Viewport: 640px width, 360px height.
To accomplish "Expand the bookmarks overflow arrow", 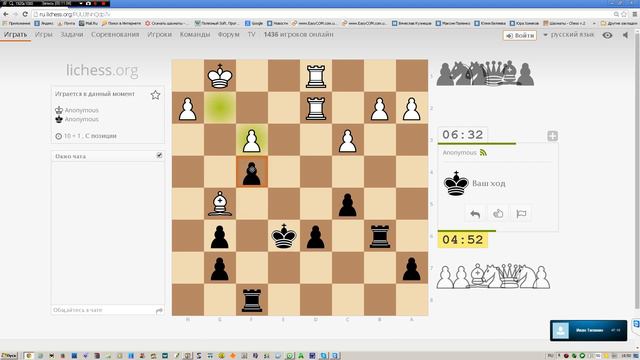I will coord(594,23).
